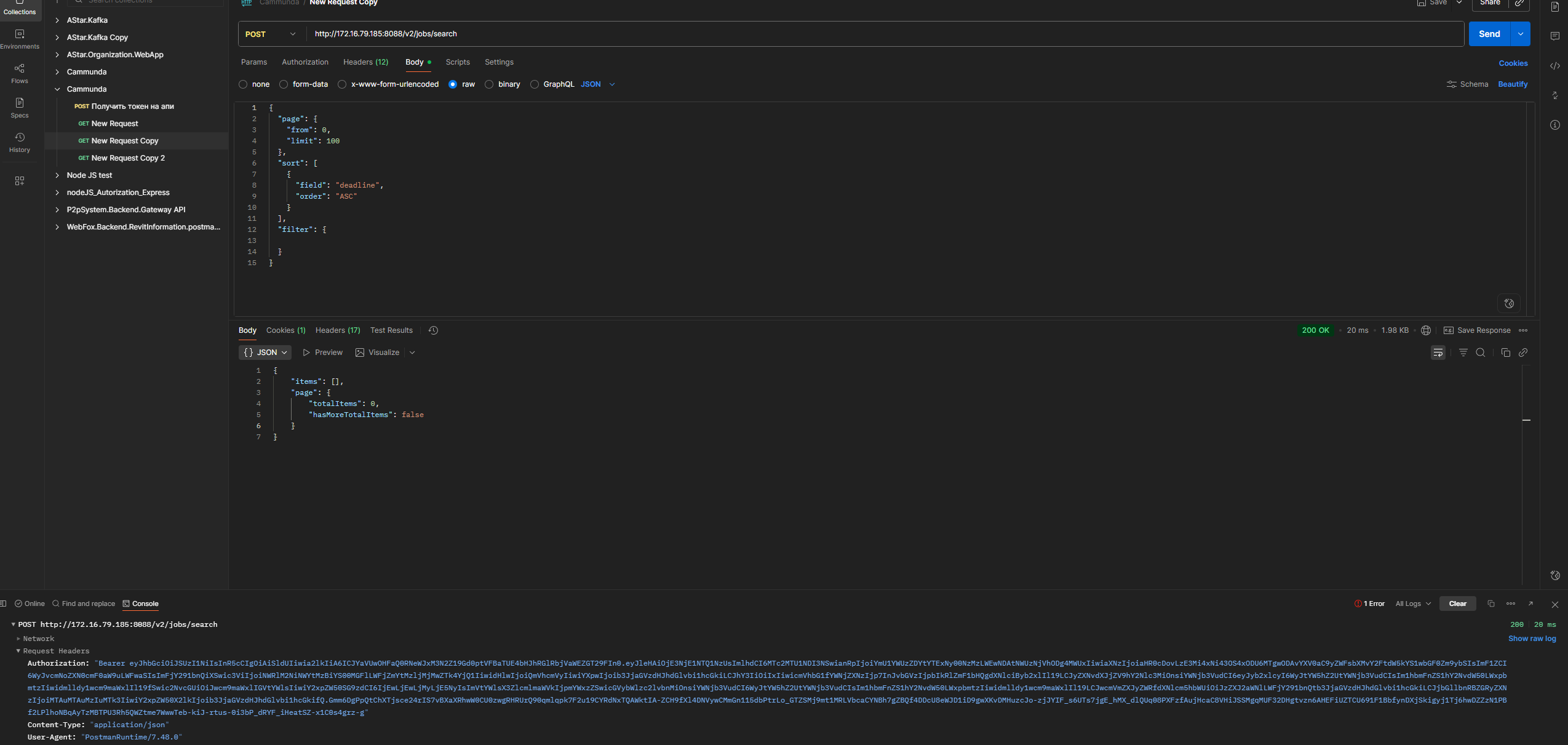Open the History sidebar section
The height and width of the screenshot is (745, 1568).
click(19, 142)
